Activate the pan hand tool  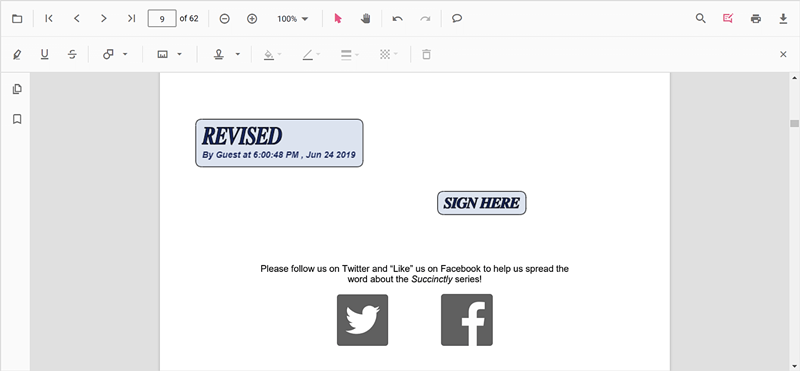coord(365,18)
